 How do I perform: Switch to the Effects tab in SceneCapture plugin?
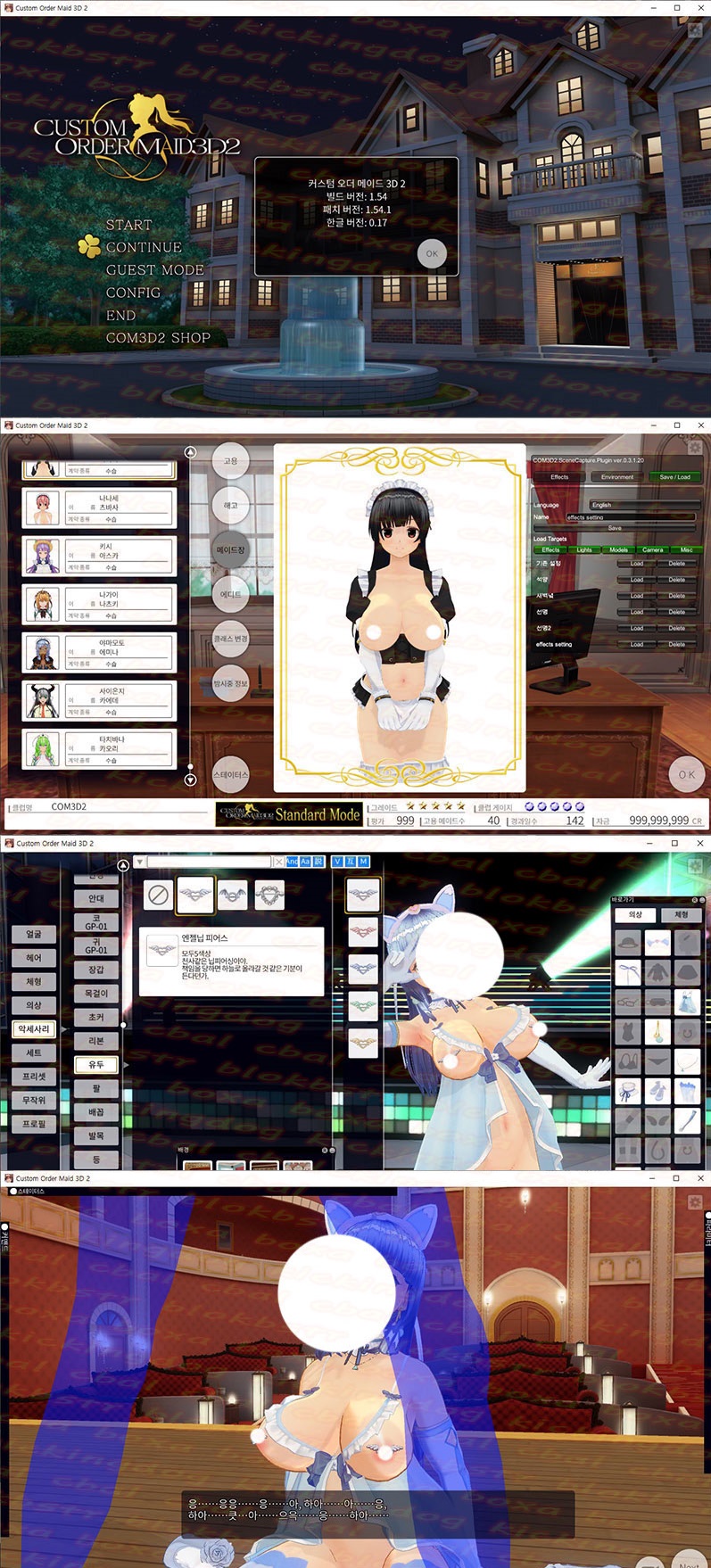coord(559,477)
